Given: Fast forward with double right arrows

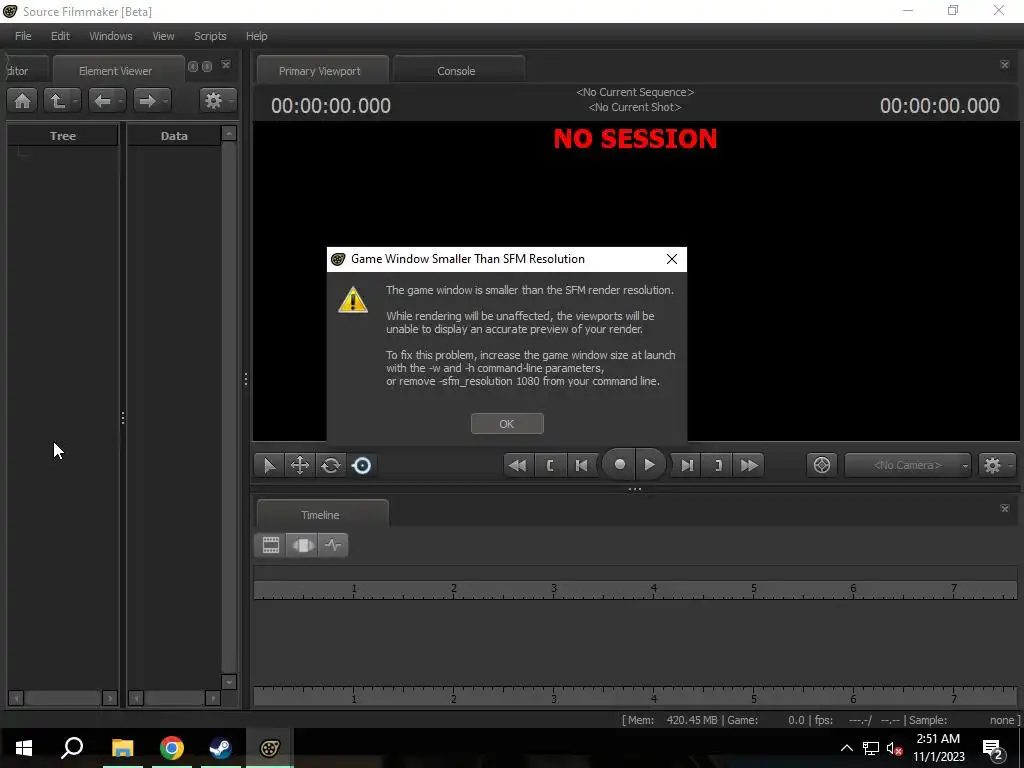Looking at the screenshot, I should pyautogui.click(x=749, y=466).
